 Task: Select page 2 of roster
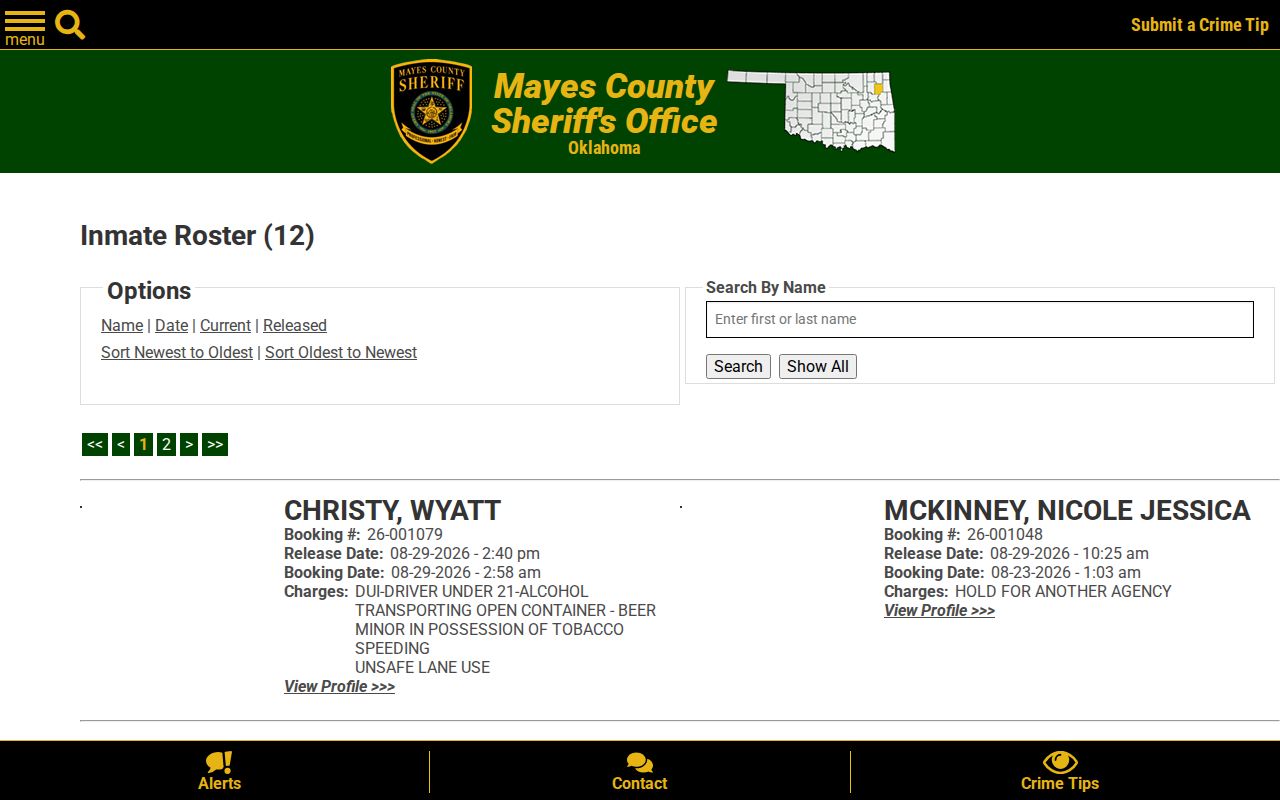[166, 444]
